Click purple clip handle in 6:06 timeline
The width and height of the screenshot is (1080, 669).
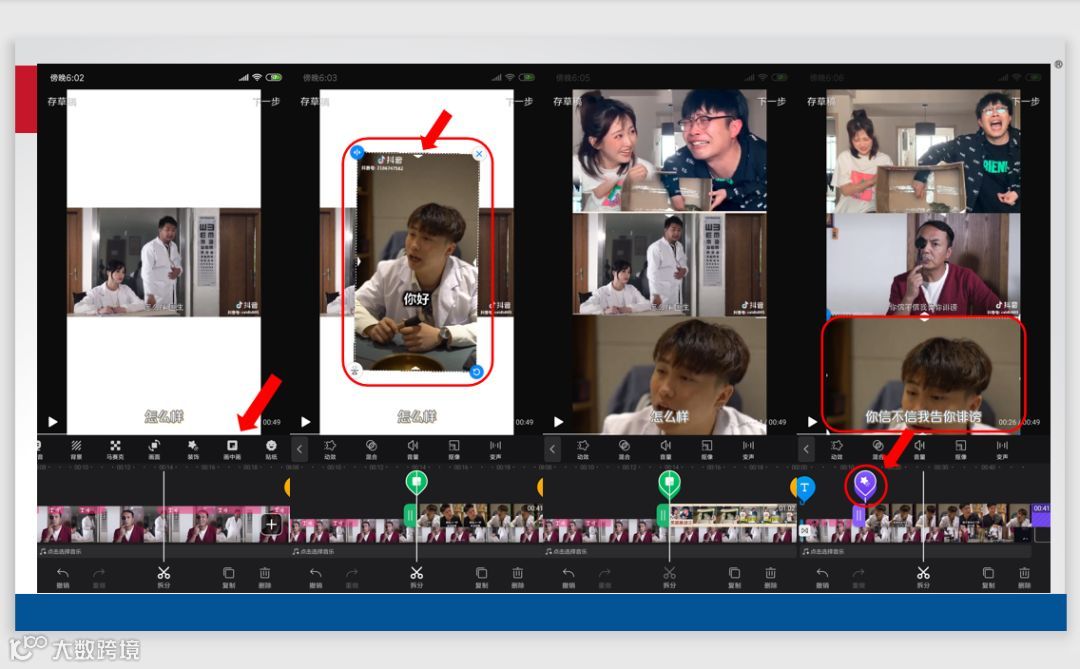pos(858,515)
